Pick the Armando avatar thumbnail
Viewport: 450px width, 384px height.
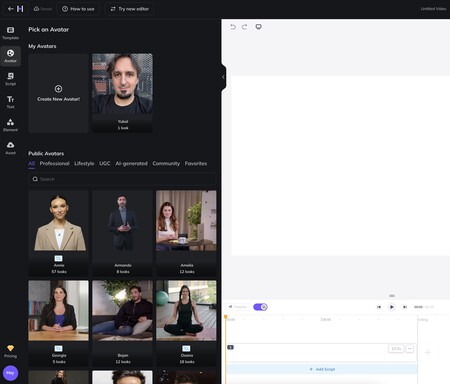point(123,221)
